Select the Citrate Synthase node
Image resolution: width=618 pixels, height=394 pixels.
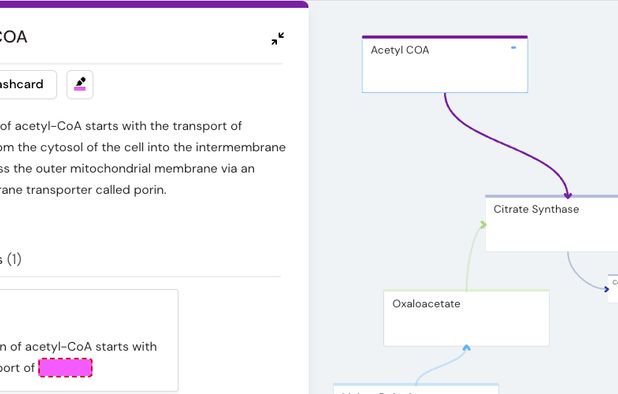[552, 223]
